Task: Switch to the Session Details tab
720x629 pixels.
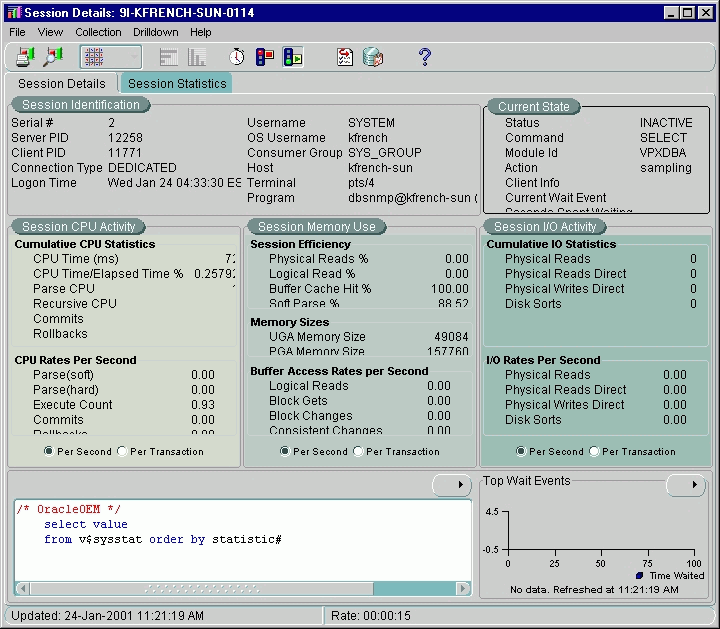Action: (62, 84)
